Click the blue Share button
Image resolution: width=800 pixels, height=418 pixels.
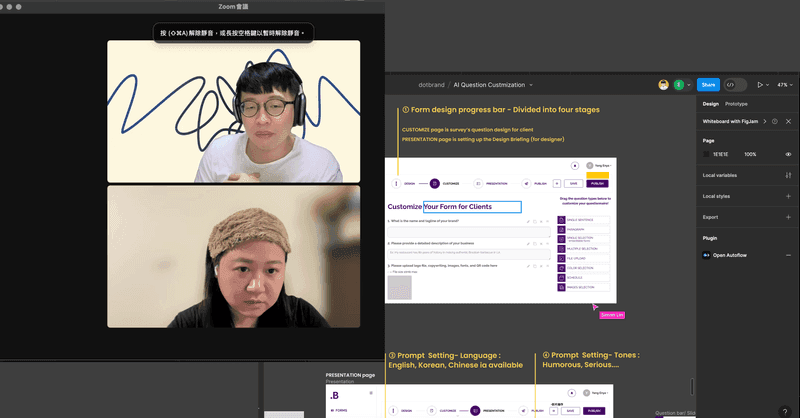click(x=709, y=85)
